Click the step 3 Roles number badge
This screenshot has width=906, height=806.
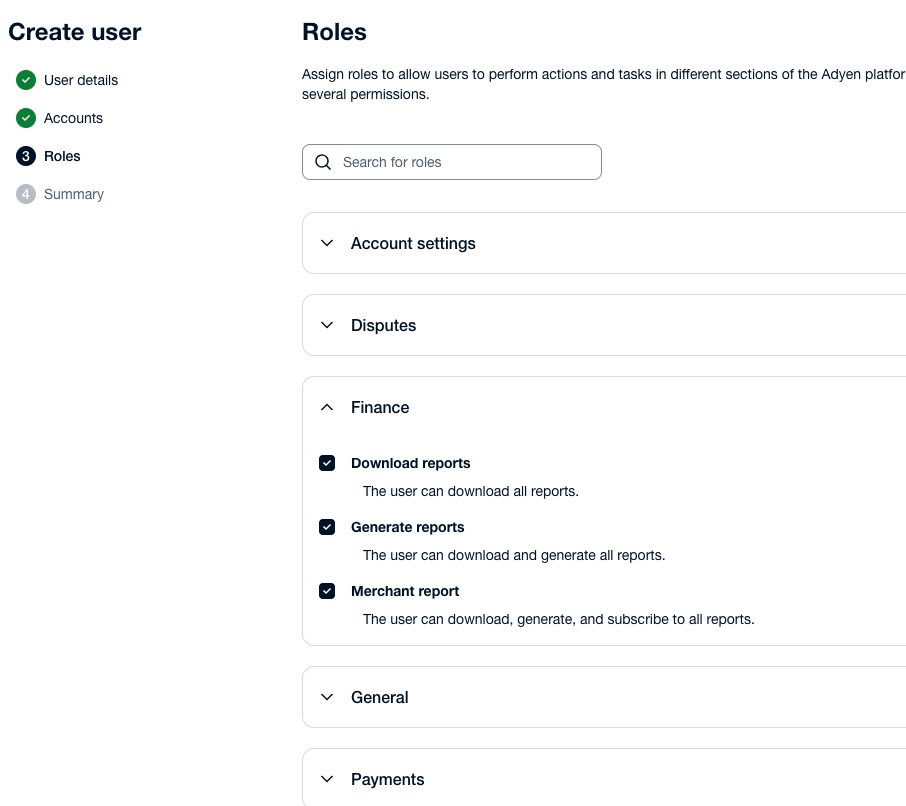pos(26,156)
